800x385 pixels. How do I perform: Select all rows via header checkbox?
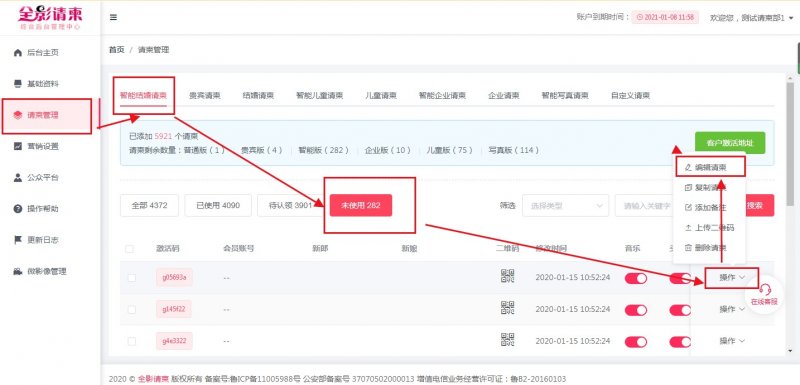[x=129, y=249]
